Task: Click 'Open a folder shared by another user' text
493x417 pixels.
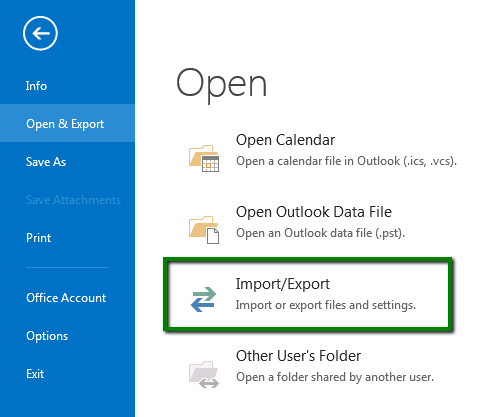Action: [335, 377]
